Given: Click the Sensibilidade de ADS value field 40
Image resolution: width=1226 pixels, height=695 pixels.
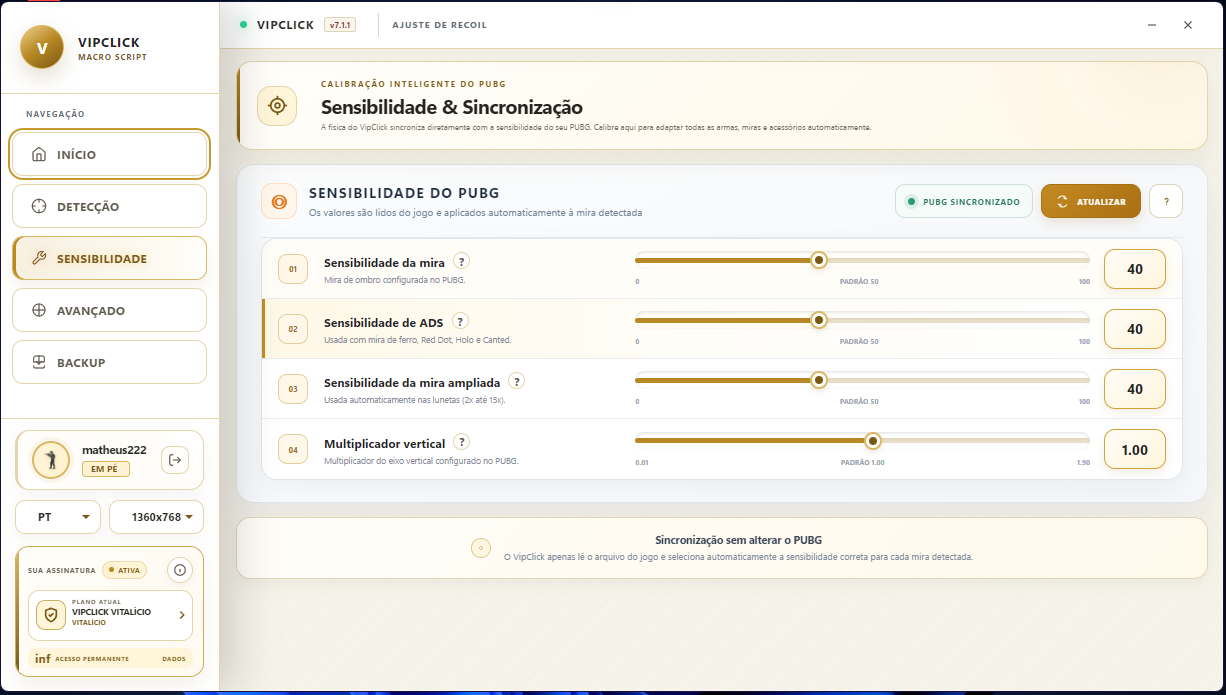Looking at the screenshot, I should (1135, 329).
